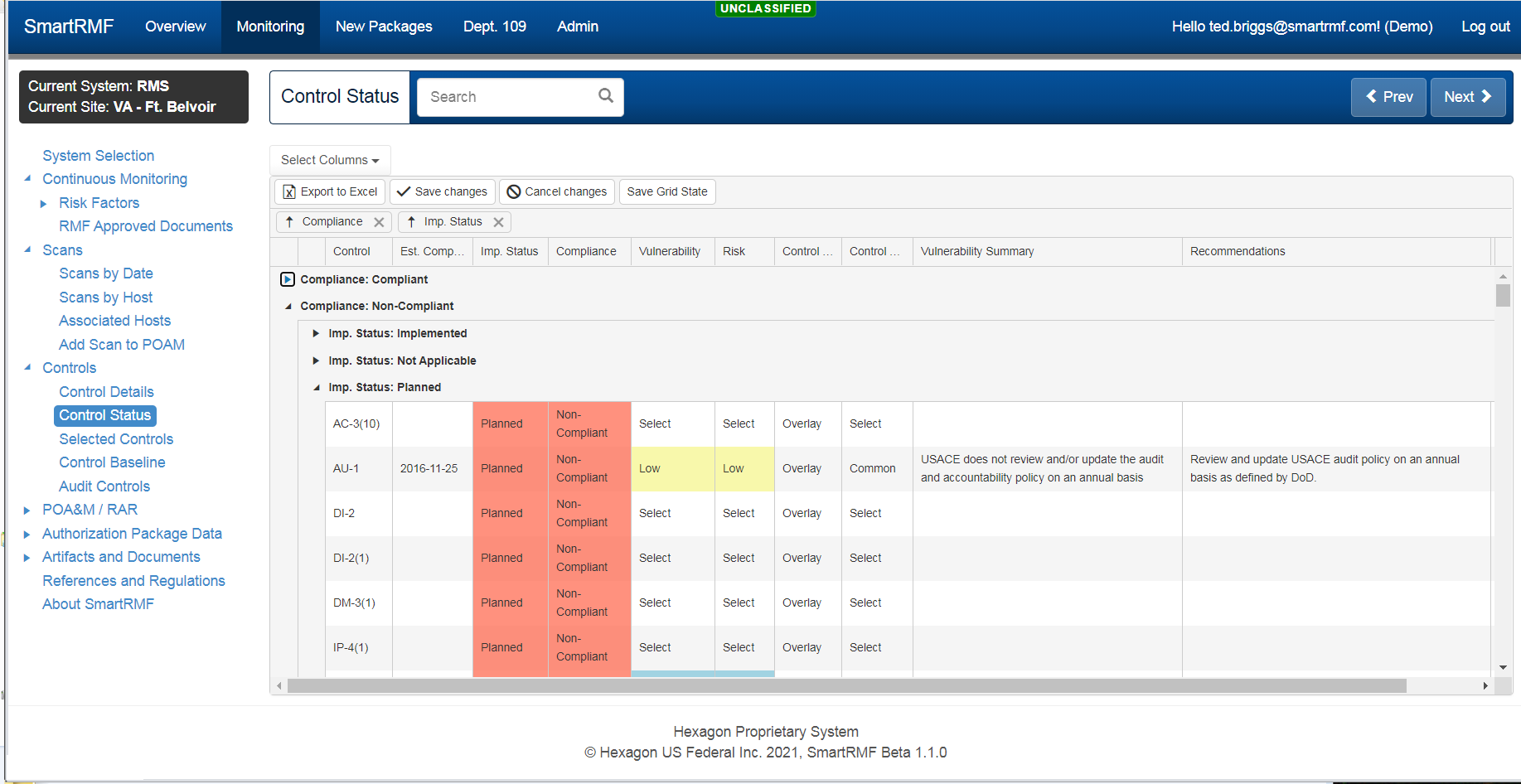Collapse the Compliance: Non-Compliant group
The width and height of the screenshot is (1521, 784).
(x=288, y=307)
